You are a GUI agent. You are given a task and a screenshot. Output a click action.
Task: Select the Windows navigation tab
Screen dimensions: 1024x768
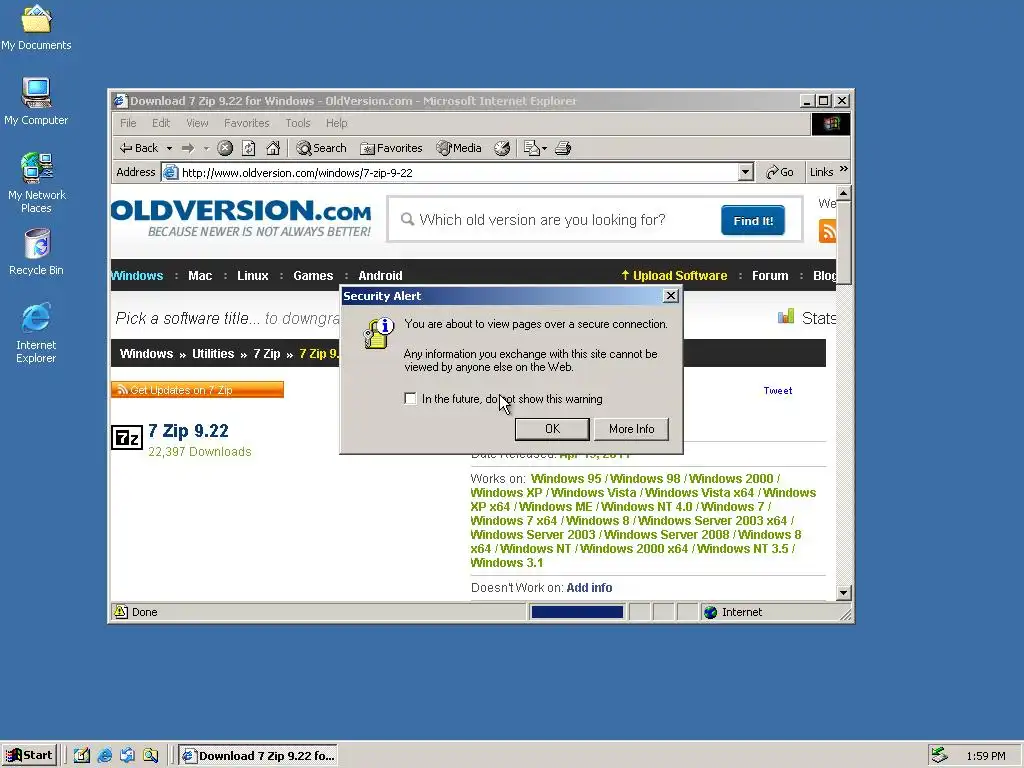(136, 276)
